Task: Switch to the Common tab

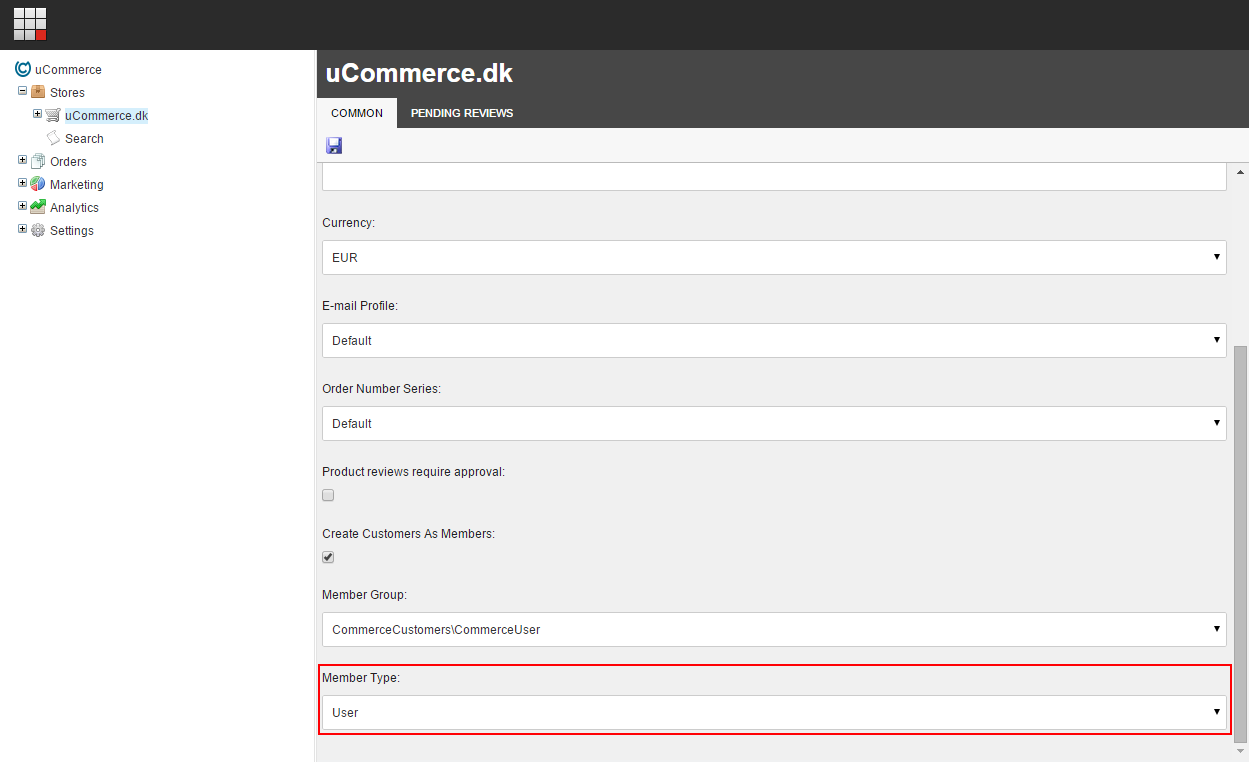Action: [357, 113]
